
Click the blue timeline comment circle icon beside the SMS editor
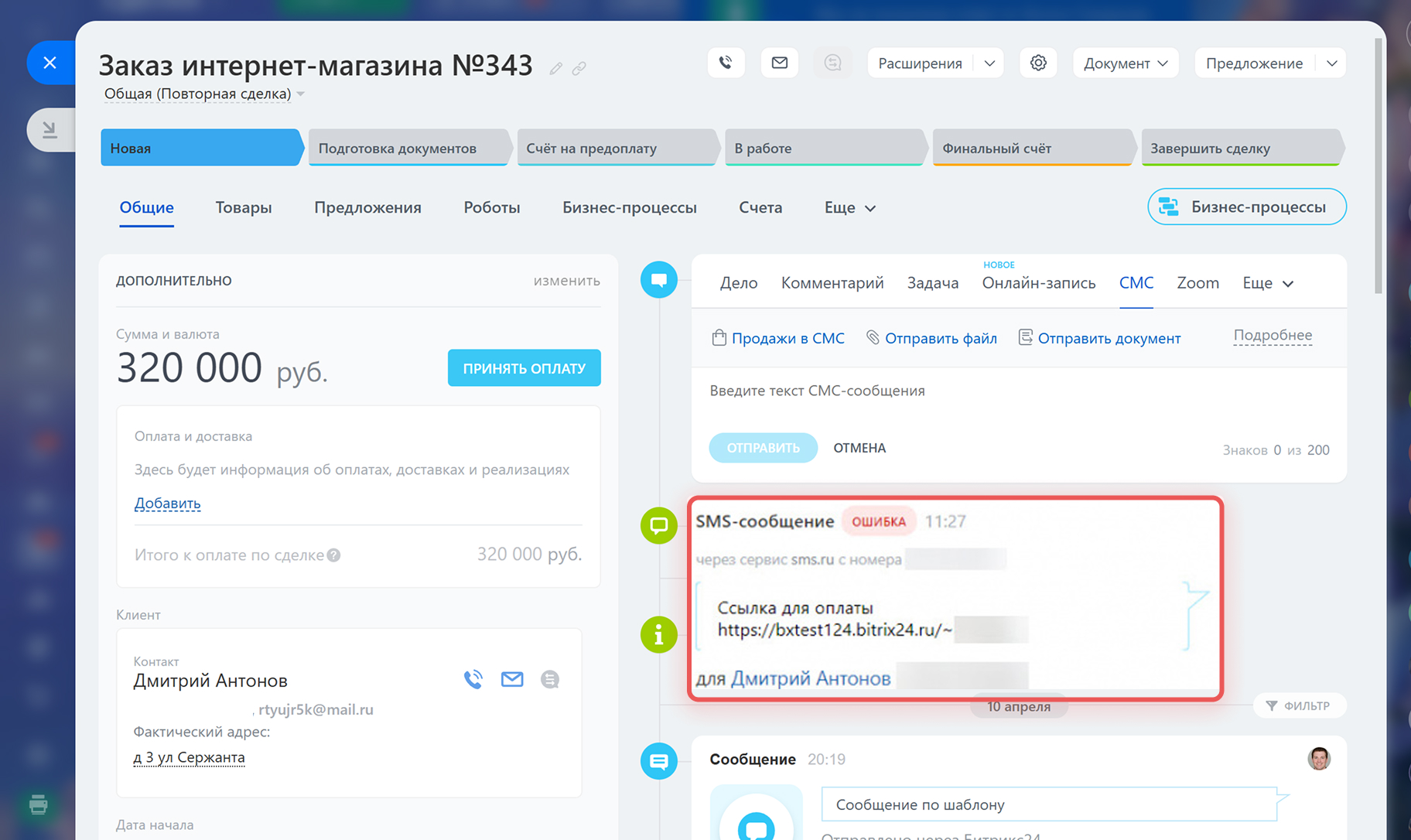click(659, 279)
